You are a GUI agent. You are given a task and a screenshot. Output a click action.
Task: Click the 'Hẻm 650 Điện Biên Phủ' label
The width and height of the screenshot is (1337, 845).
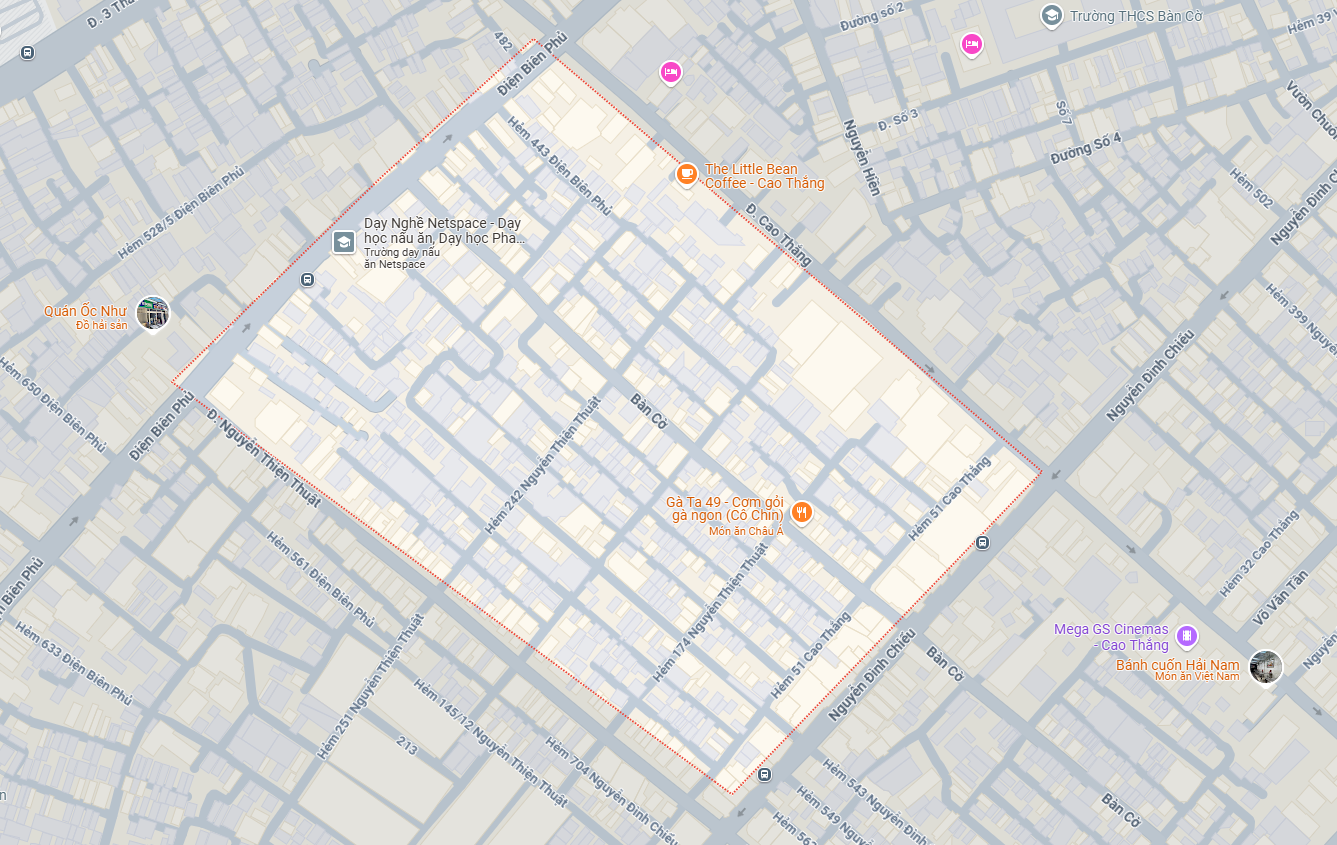[51, 405]
